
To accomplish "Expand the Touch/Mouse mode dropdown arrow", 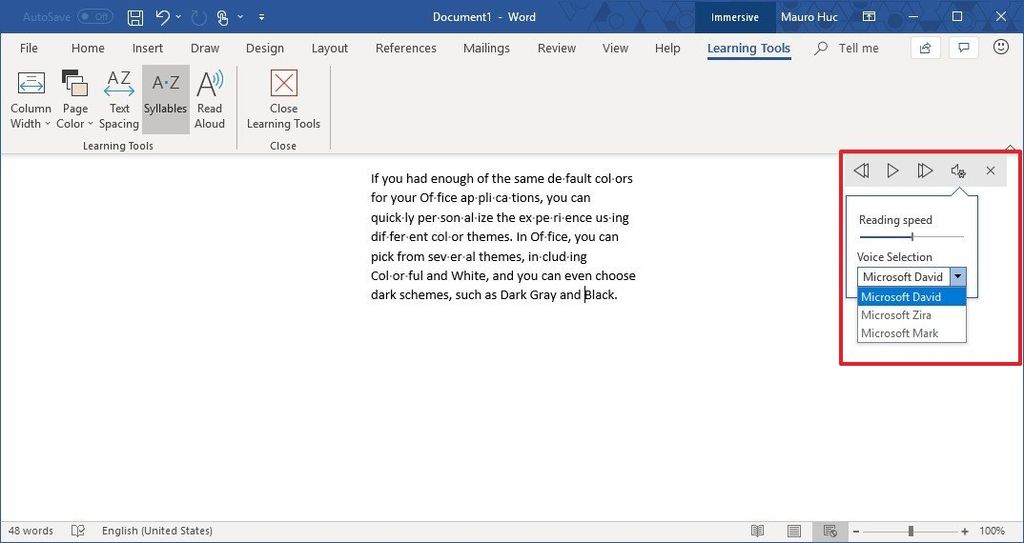I will point(240,18).
